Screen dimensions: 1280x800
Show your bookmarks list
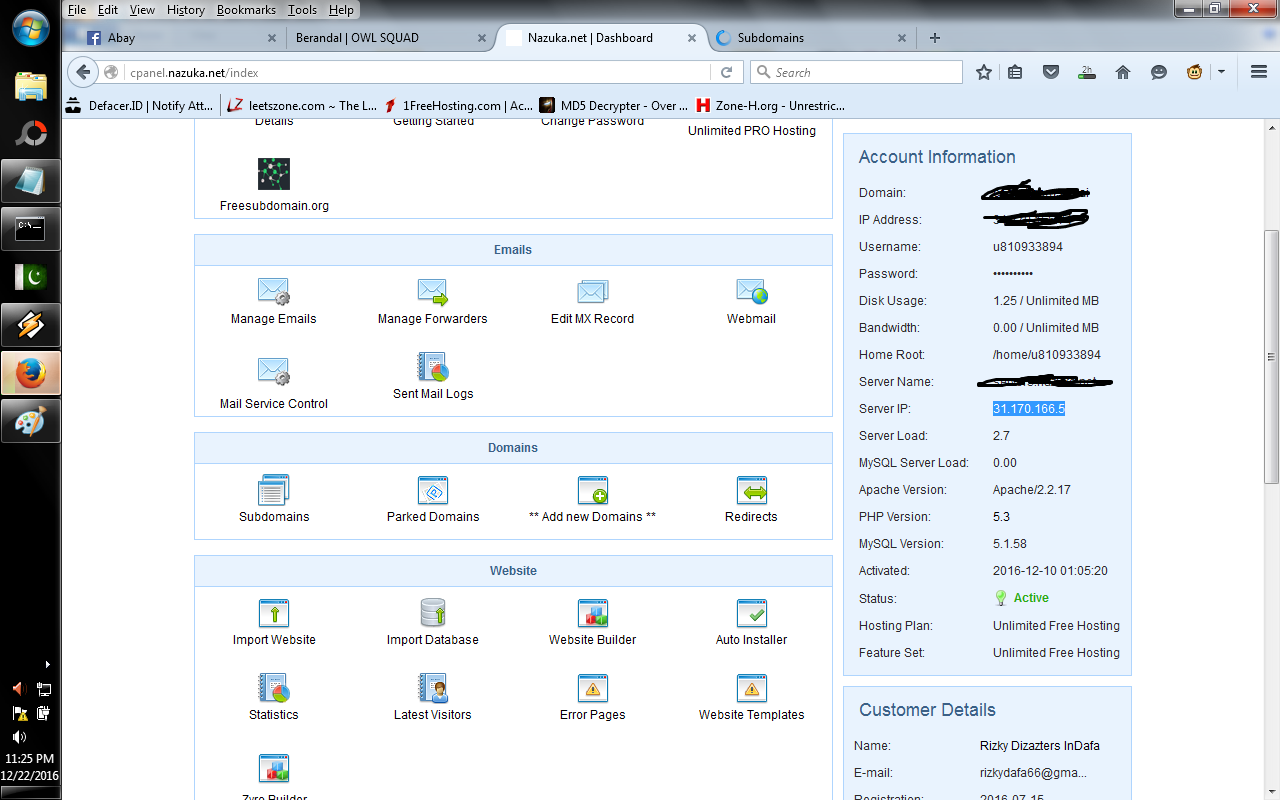coord(1015,72)
